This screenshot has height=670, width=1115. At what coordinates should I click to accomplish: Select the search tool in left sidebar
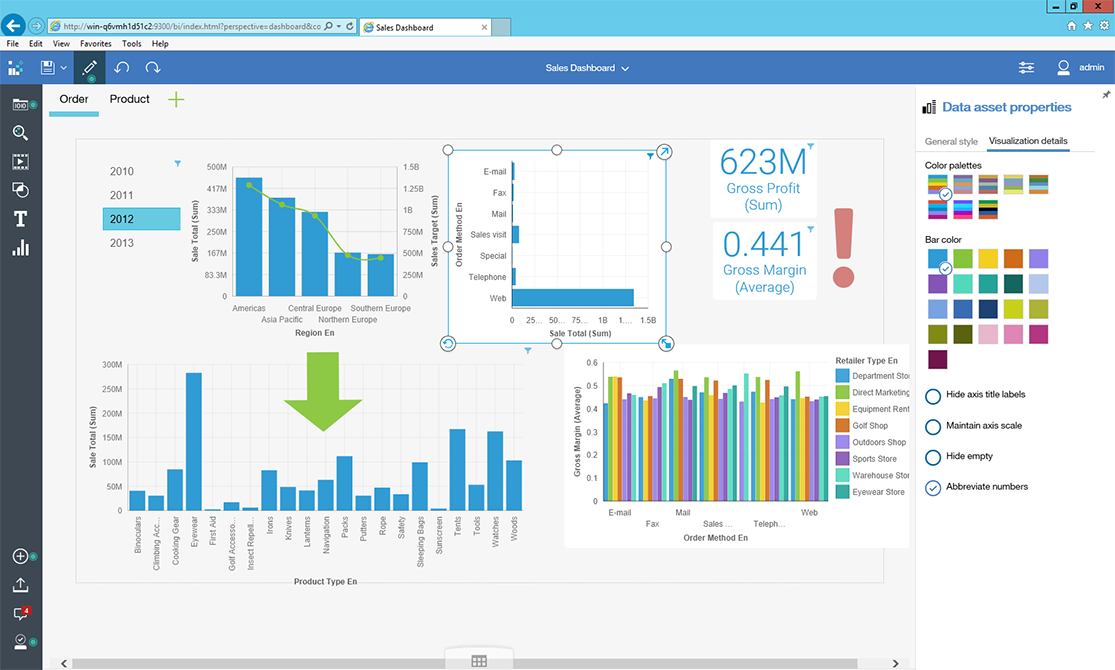20,132
